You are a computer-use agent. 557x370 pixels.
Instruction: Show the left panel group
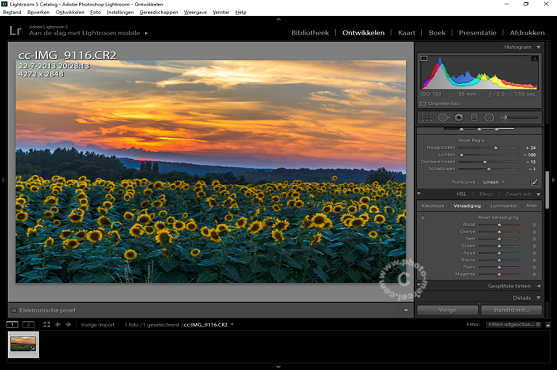3,180
